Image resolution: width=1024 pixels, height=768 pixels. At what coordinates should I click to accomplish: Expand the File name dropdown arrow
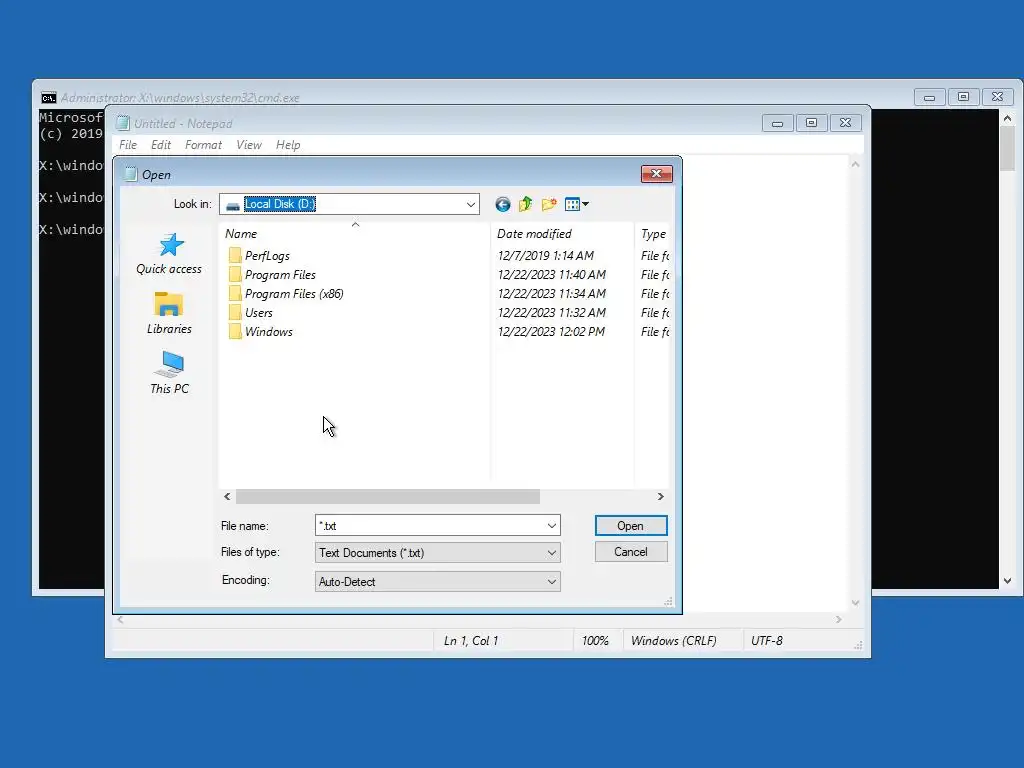click(552, 526)
